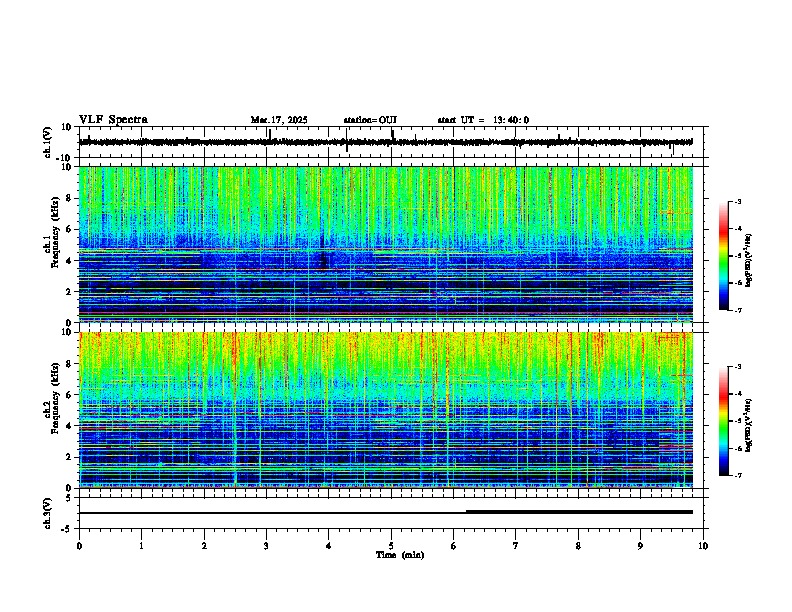Click the "-10" tick label of ch.1(V) axis
Screen dimensions: 792x612
(65, 158)
